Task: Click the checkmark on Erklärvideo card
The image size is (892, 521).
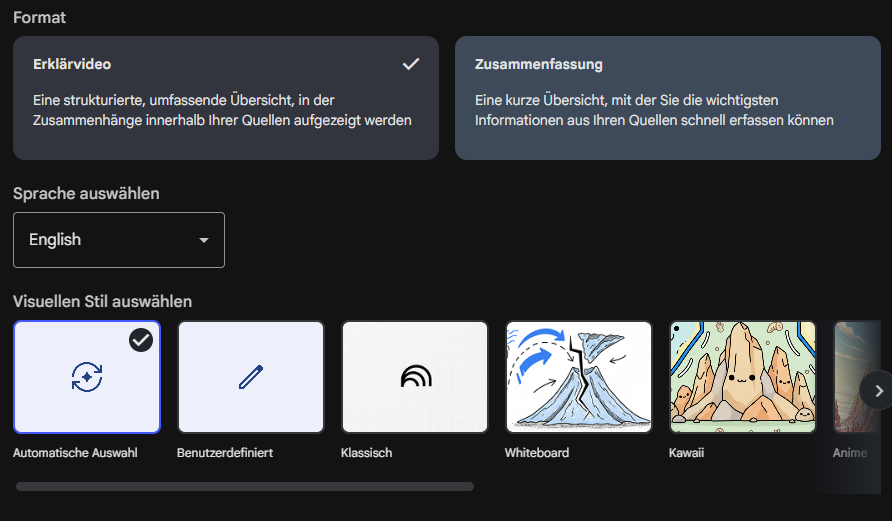Action: point(411,64)
